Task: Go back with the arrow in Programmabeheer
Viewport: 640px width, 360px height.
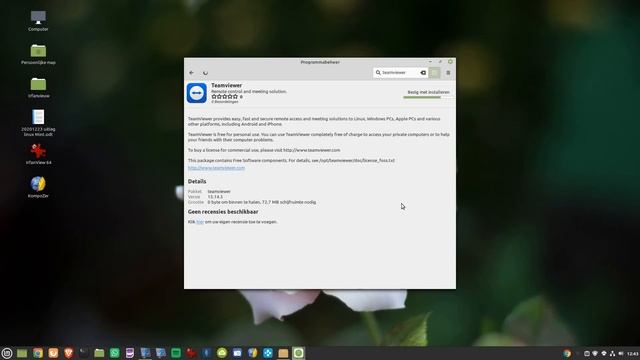Action: [191, 73]
